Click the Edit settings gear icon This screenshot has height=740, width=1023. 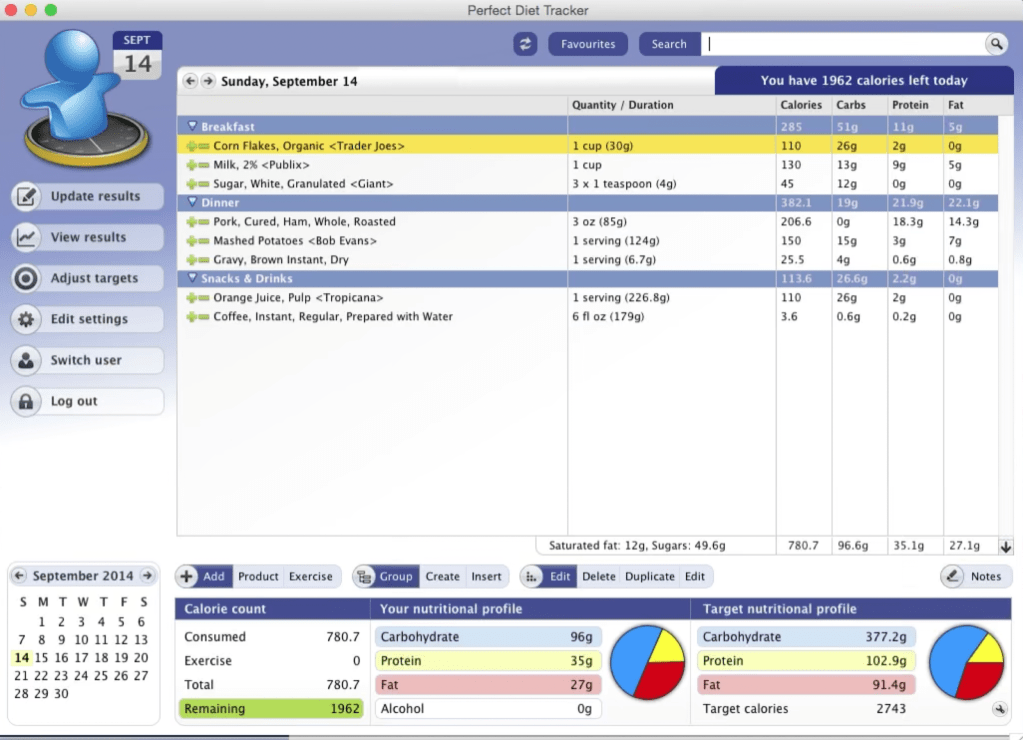(x=27, y=319)
